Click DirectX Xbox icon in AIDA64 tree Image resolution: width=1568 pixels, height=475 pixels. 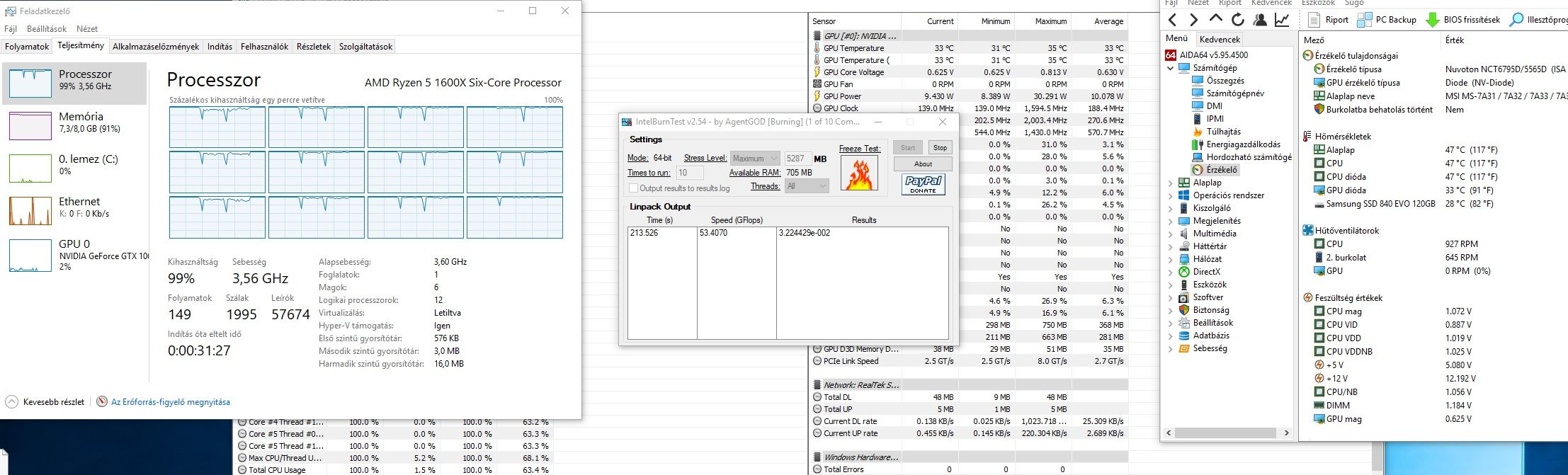point(1184,272)
